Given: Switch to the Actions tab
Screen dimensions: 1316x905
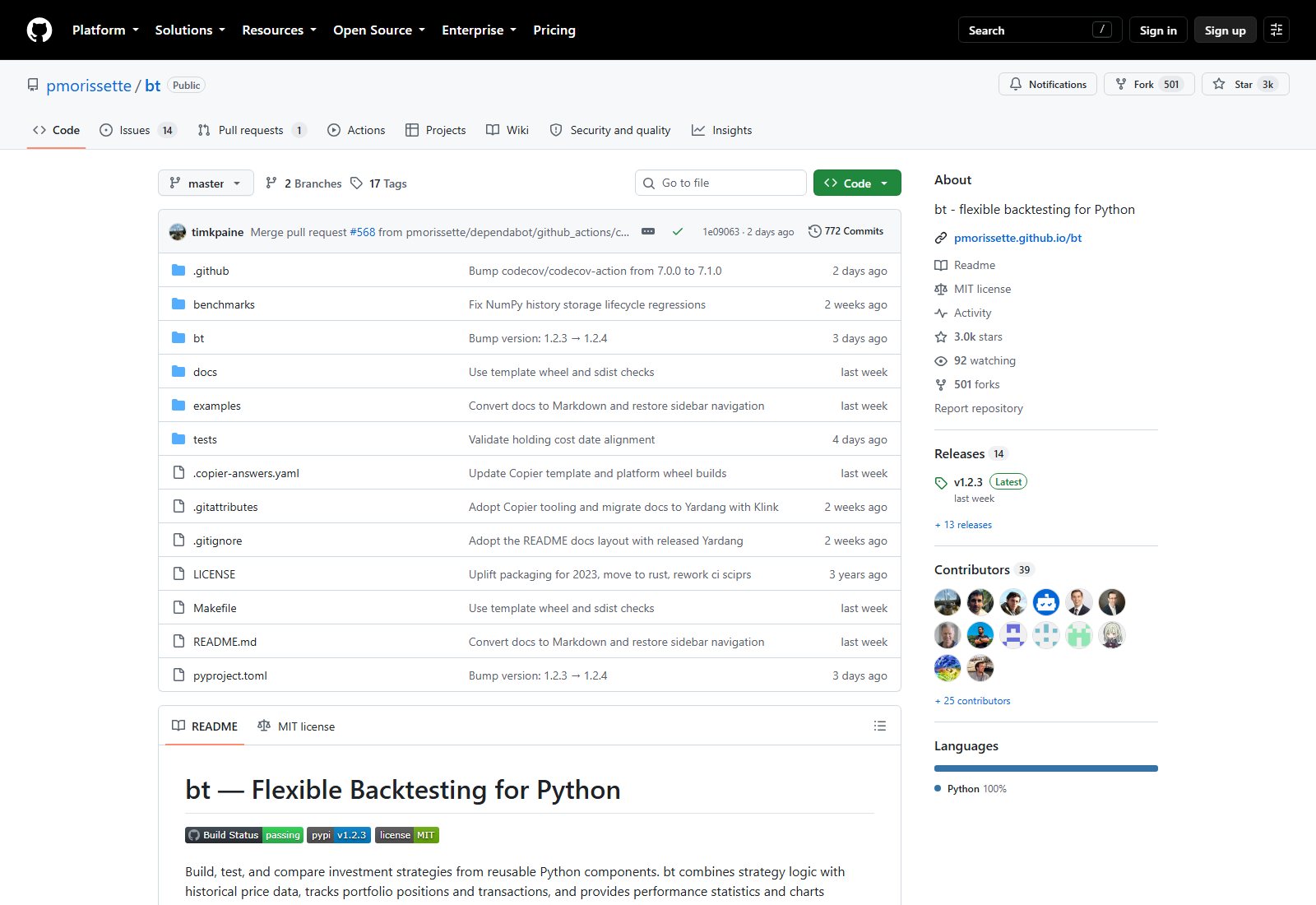Looking at the screenshot, I should tap(356, 130).
